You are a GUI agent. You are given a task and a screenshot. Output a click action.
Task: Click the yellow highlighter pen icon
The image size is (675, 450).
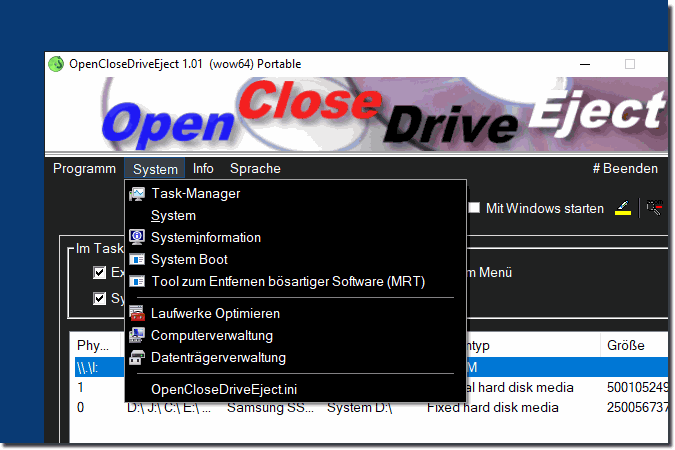click(623, 208)
